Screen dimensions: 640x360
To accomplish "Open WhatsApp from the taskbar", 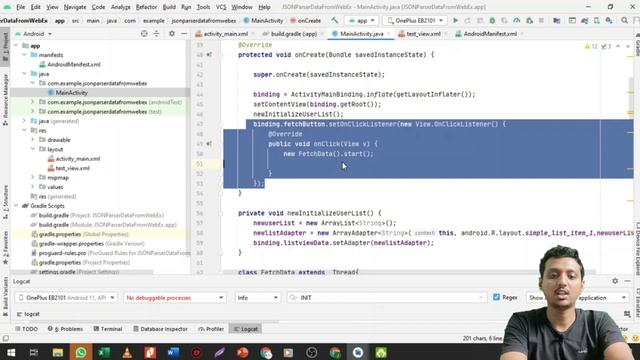I will [x=81, y=352].
